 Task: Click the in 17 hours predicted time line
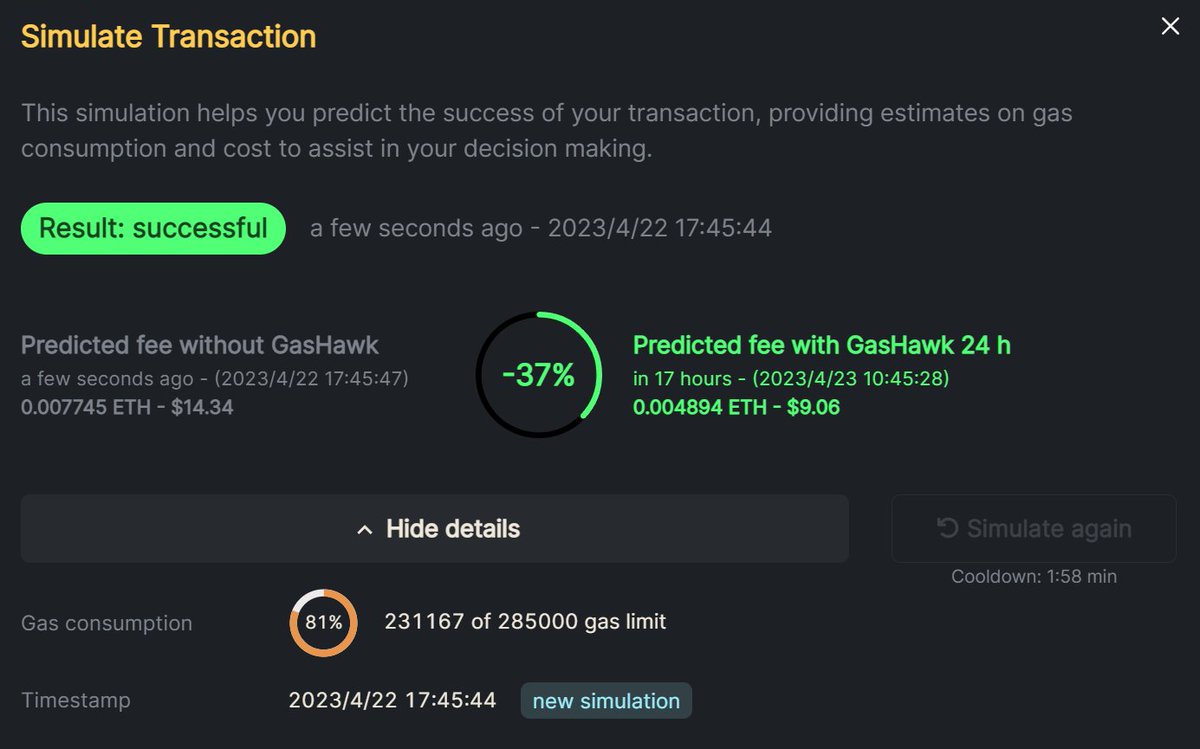pos(792,380)
